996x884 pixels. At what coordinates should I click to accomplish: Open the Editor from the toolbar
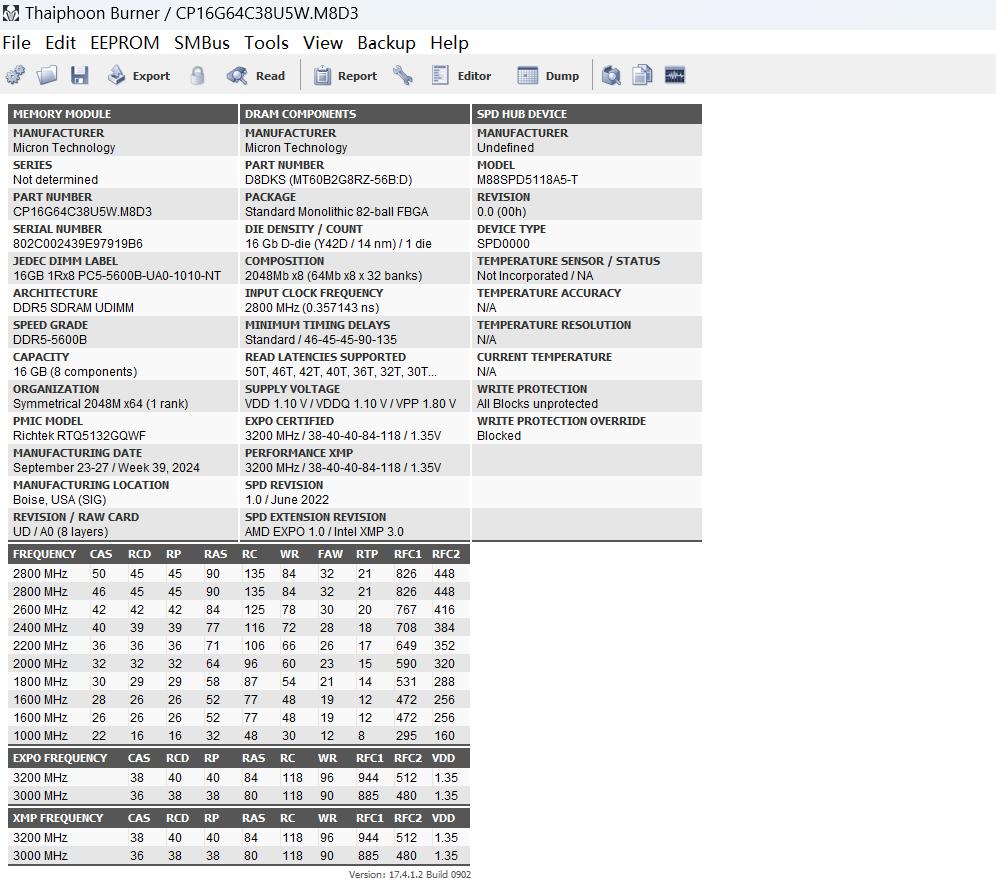[461, 76]
